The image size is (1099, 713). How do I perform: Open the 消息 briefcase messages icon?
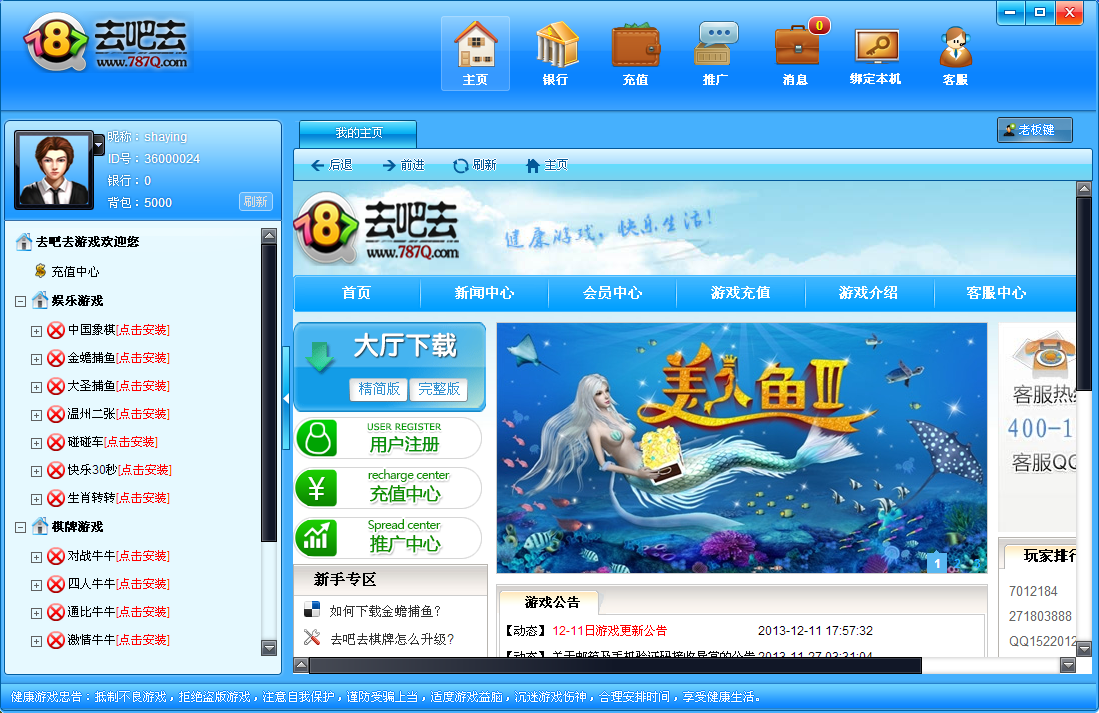(x=797, y=53)
